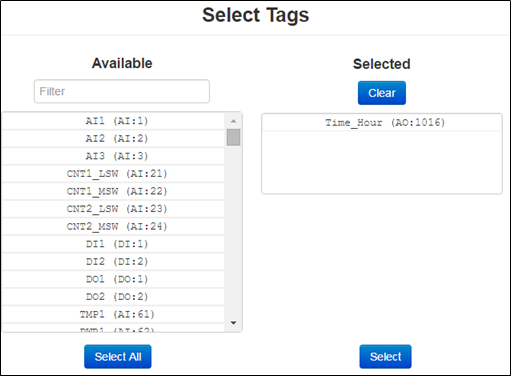Viewport: 511px width, 376px height.
Task: Add the CNT2_MSW (AI:24) tag
Action: [113, 227]
